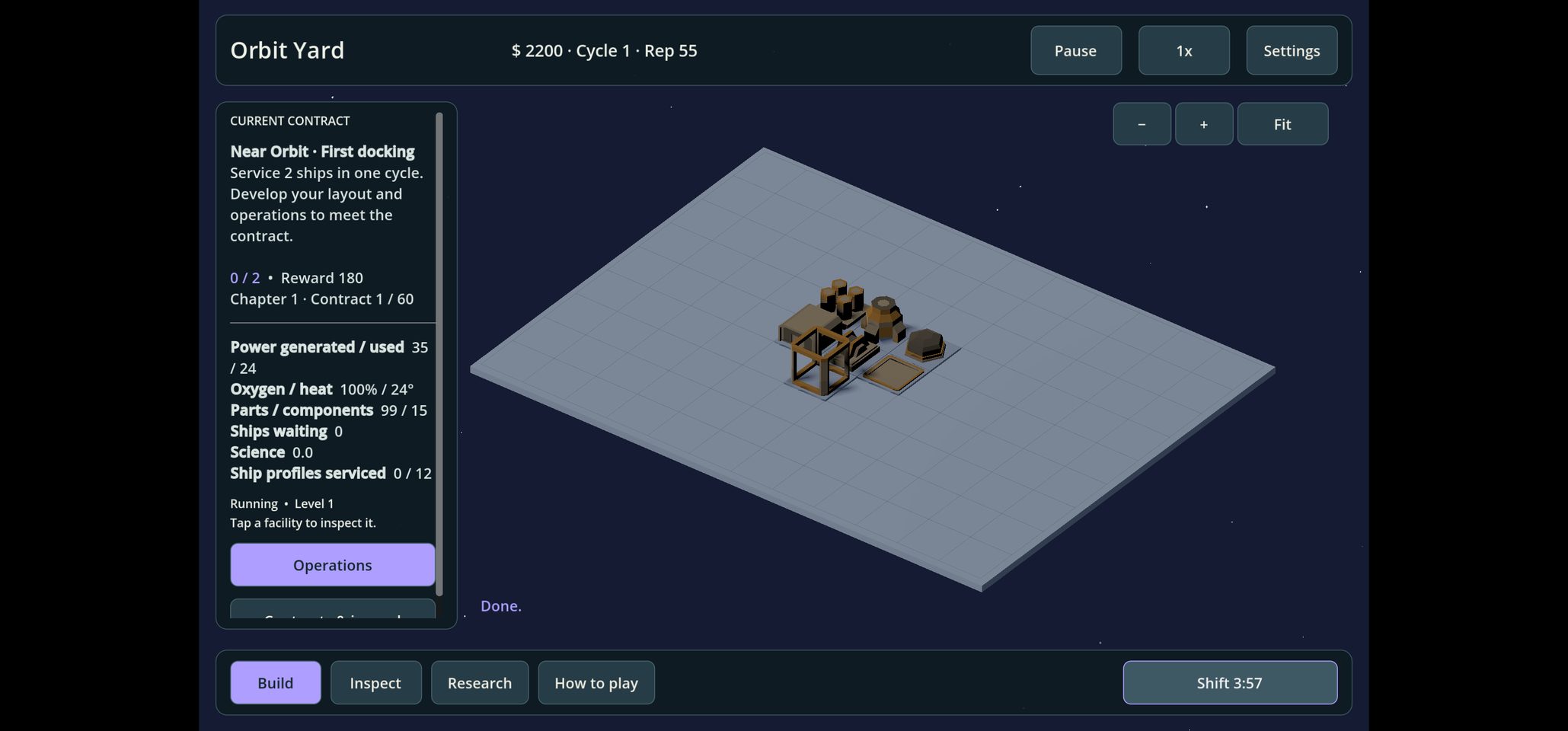Click the 'Science 0.0' stat line
The image size is (1568, 731).
[x=271, y=452]
